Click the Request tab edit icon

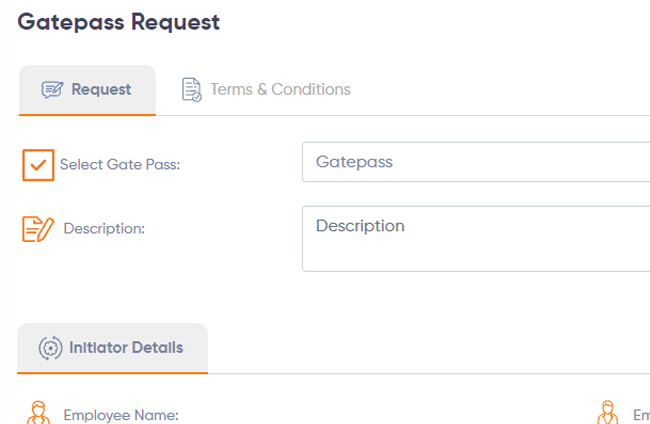click(x=52, y=90)
